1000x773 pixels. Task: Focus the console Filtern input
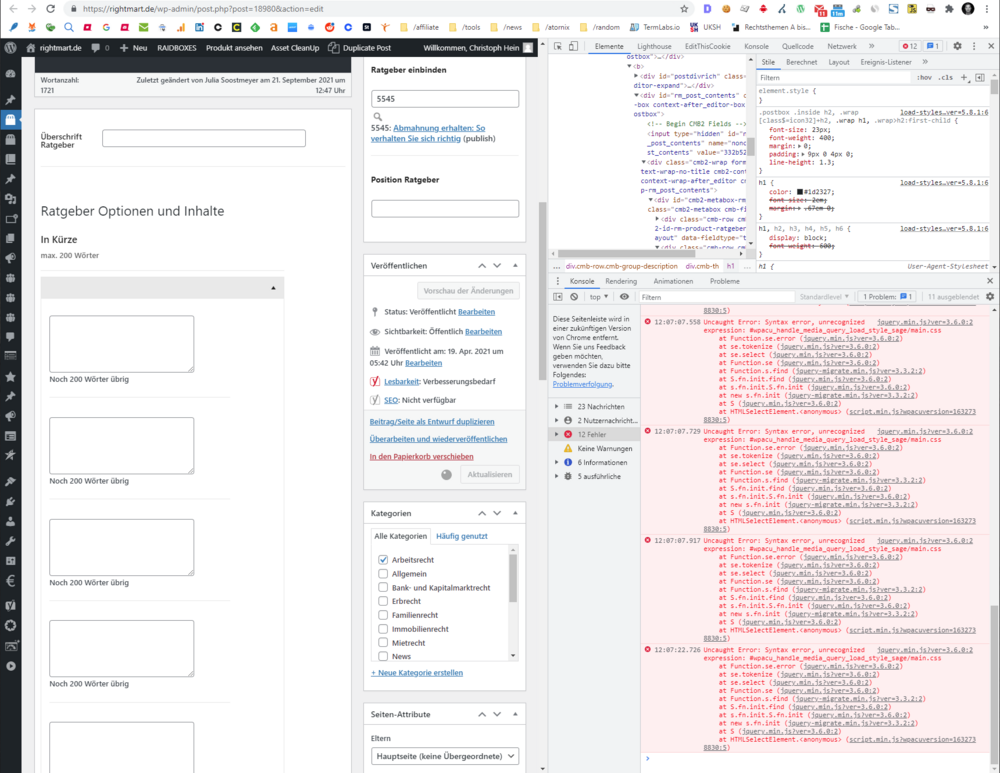coord(716,297)
